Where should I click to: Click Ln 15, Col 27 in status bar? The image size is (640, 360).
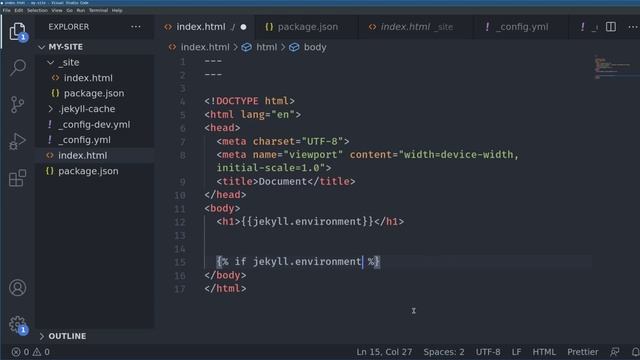pos(384,352)
